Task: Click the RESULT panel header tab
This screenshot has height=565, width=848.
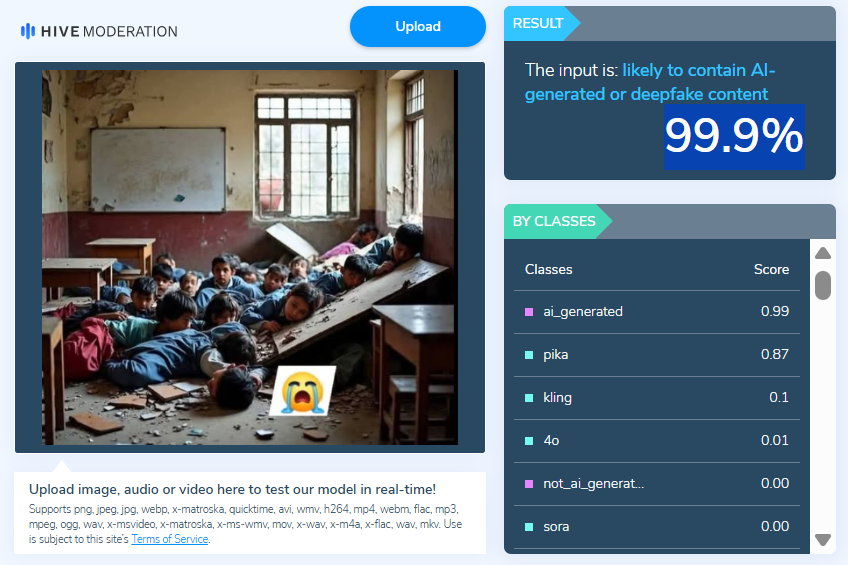Action: (539, 23)
